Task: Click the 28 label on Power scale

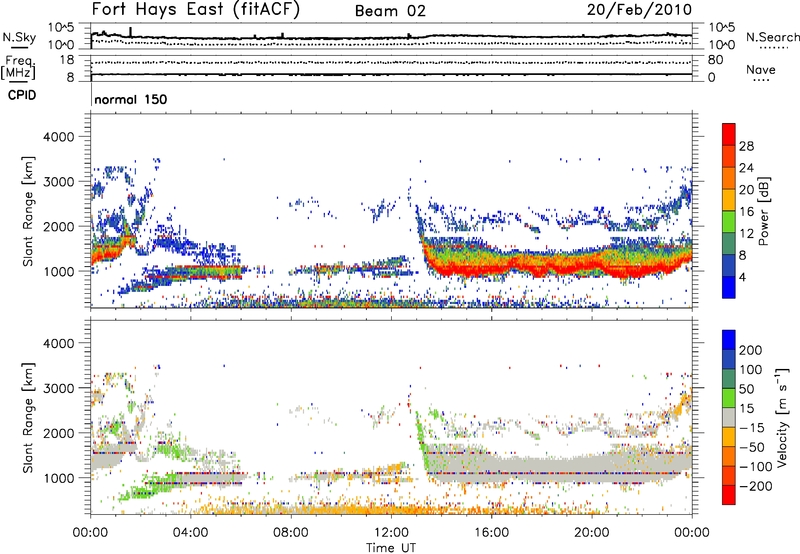Action: click(x=746, y=146)
